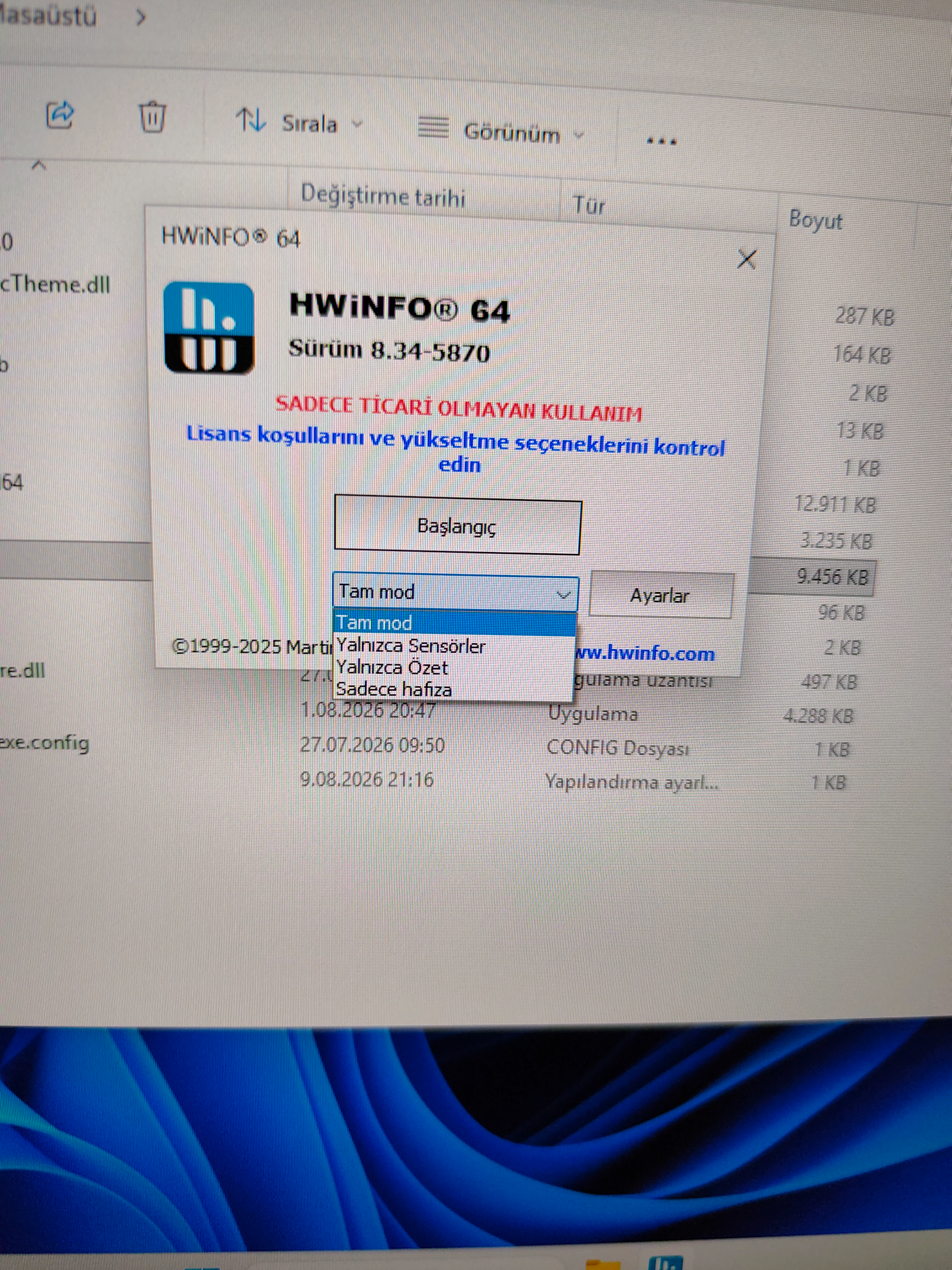Click the Masaüstü breadcrumb in the address bar
This screenshot has height=1270, width=952.
[48, 15]
